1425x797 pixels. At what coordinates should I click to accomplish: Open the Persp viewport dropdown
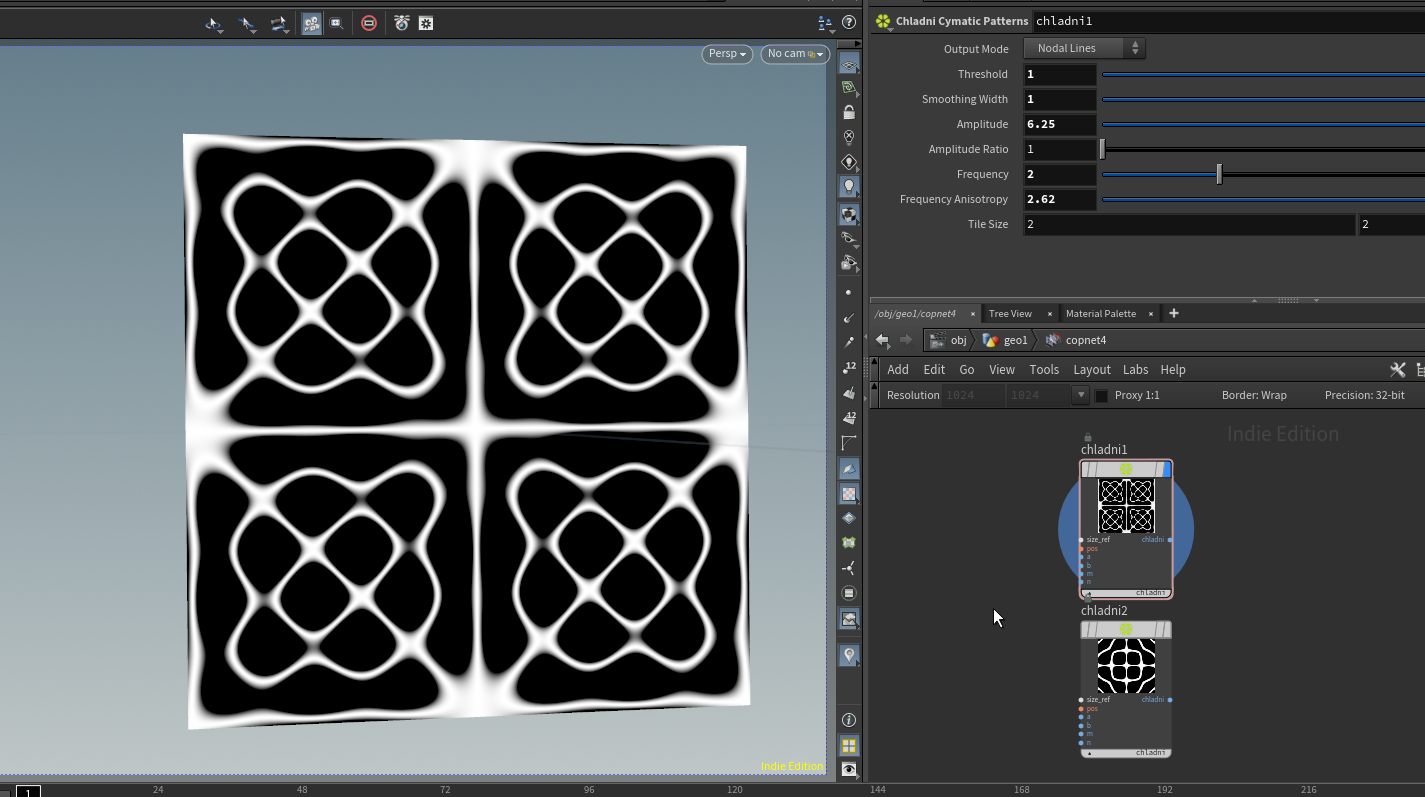[x=725, y=54]
